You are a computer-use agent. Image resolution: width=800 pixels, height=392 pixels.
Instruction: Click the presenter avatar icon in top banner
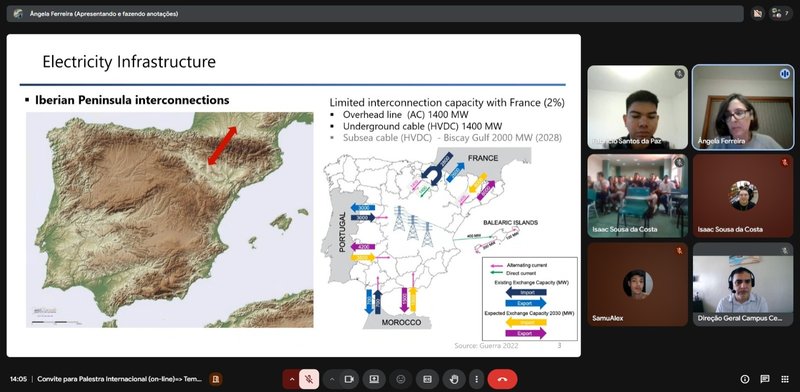[18, 14]
